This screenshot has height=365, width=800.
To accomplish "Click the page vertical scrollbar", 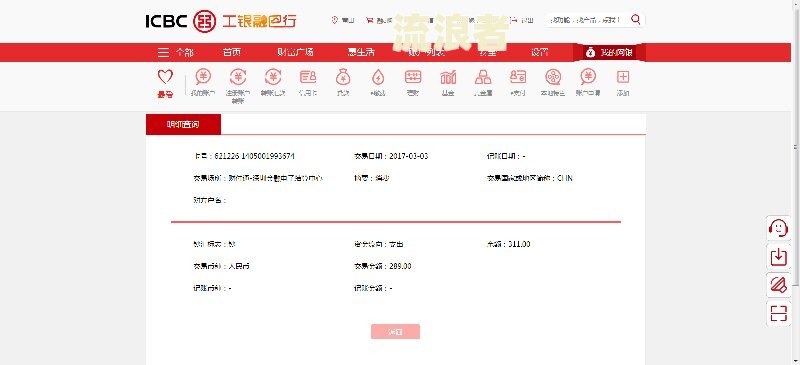I will pos(796,148).
